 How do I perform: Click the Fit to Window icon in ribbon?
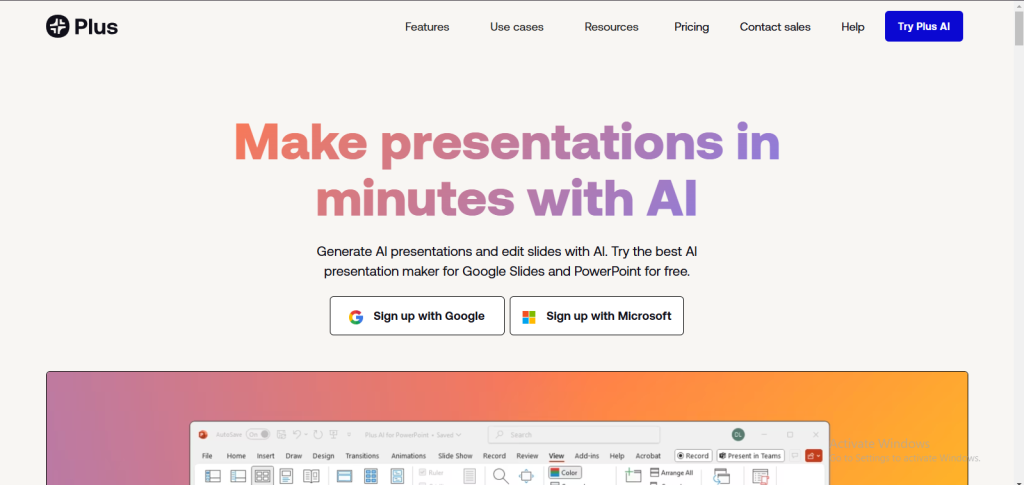(x=526, y=477)
